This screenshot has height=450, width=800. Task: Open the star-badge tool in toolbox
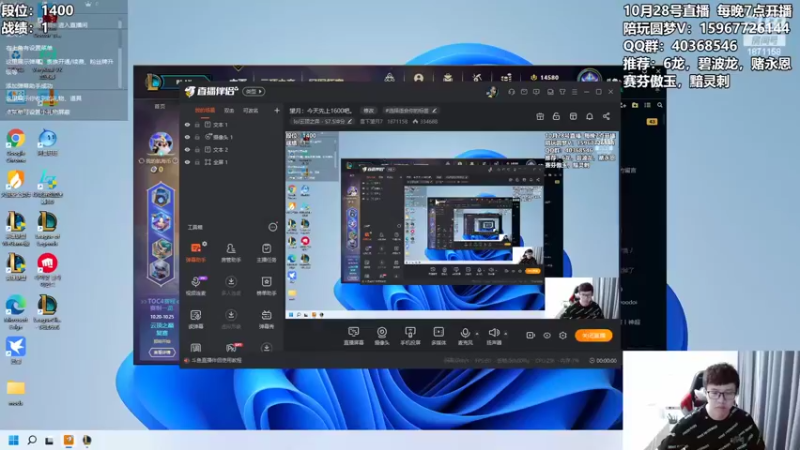(x=266, y=285)
